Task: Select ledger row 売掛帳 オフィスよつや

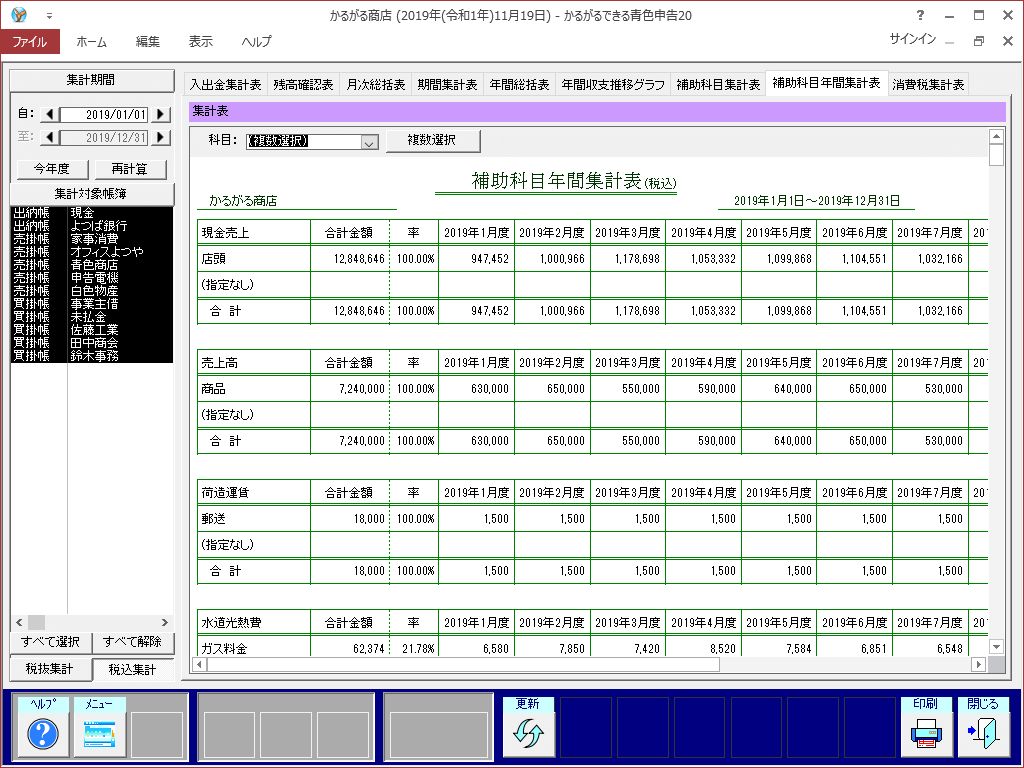Action: coord(92,252)
